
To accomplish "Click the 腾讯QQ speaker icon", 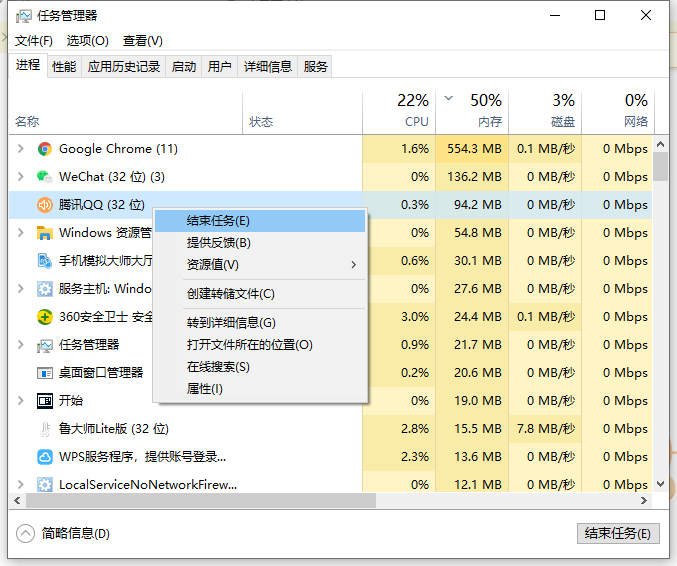I will [44, 205].
